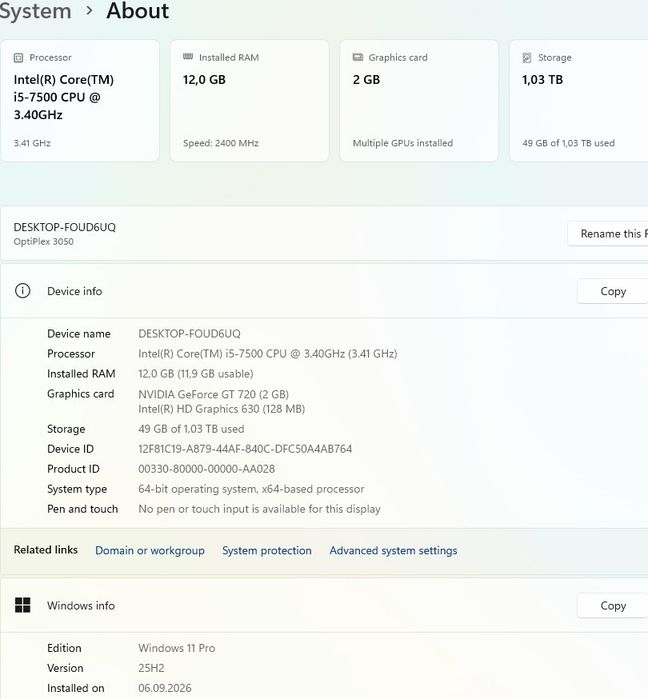This screenshot has width=648, height=699.
Task: Click 'NVIDIA GeForce GT 720 (2 GB)'
Action: coord(213,394)
